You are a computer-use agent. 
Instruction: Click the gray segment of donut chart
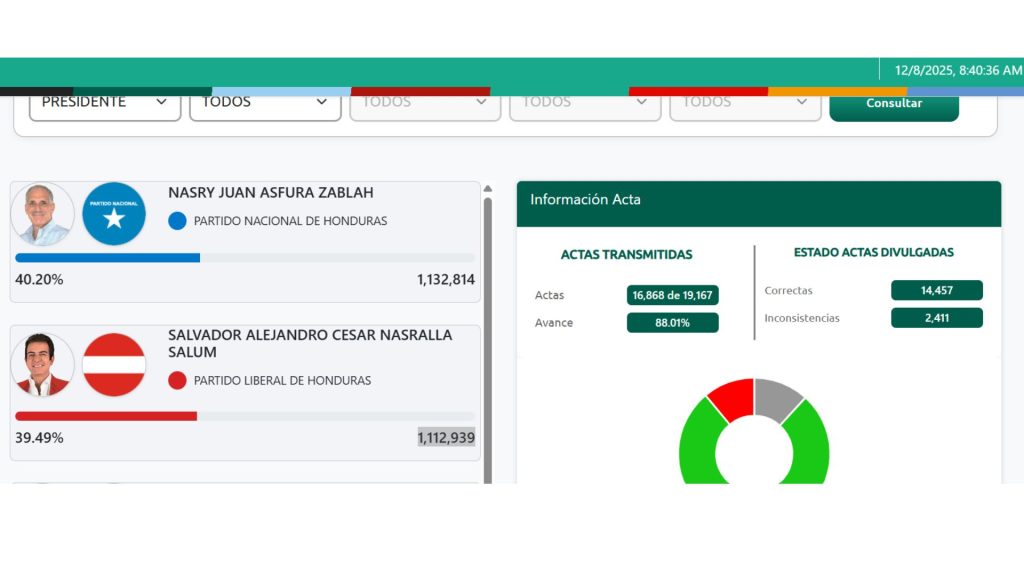[776, 398]
